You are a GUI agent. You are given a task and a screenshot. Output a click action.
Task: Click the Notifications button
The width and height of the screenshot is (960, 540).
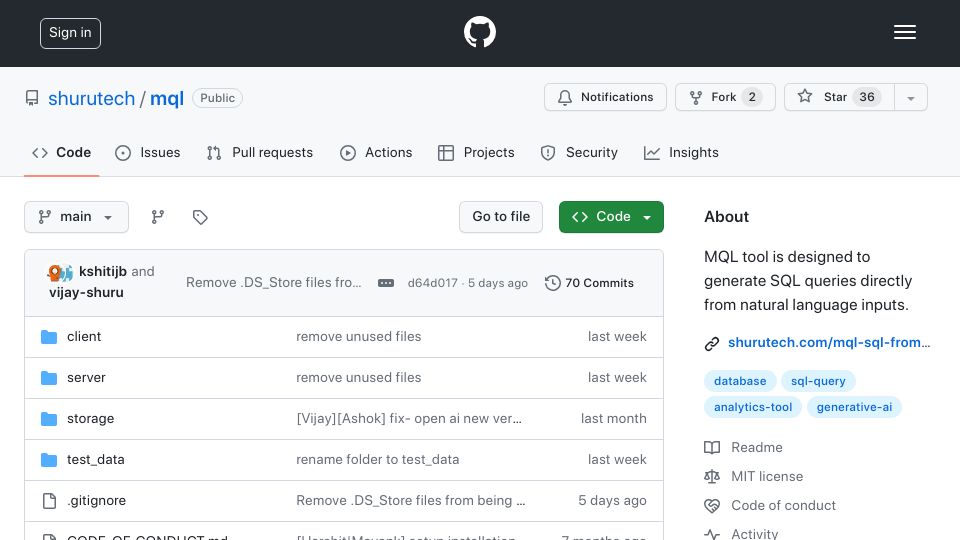coord(605,97)
